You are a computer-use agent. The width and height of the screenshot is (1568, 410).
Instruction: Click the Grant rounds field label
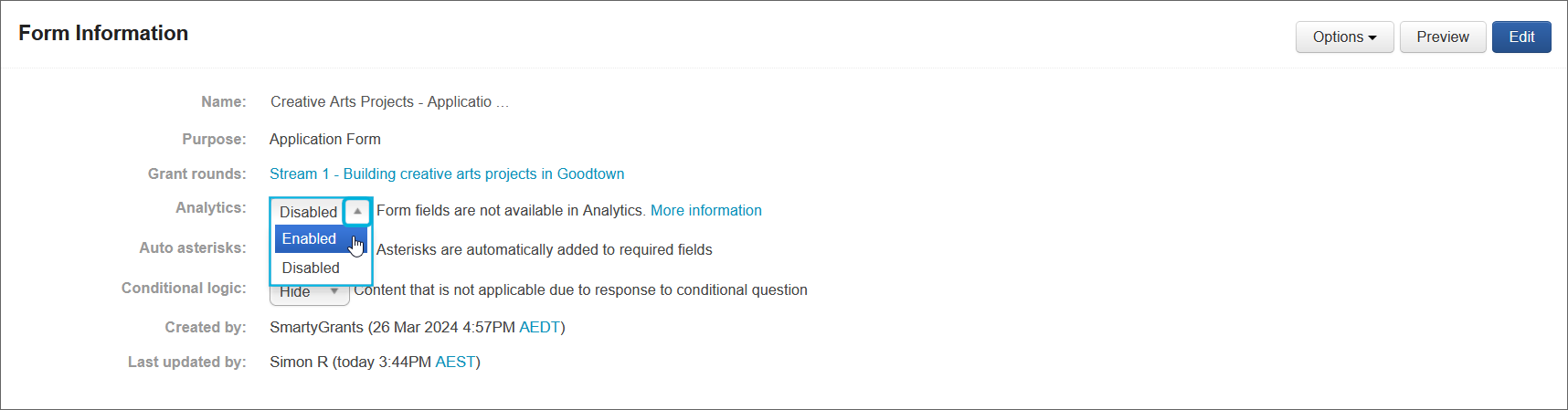pyautogui.click(x=196, y=173)
